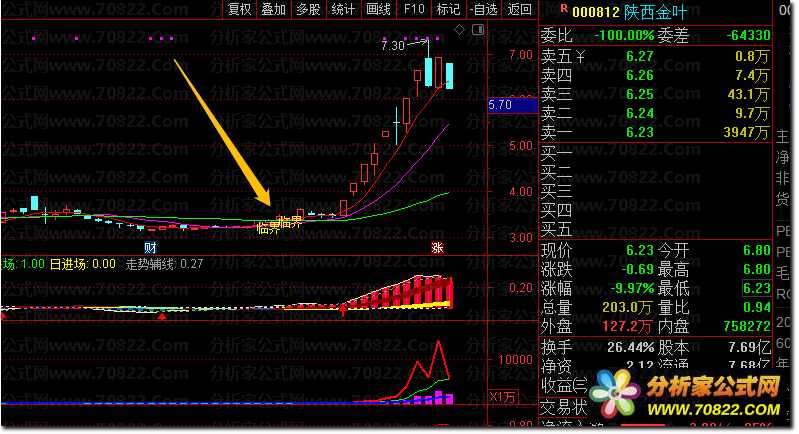The height and width of the screenshot is (434, 799).
Task: Click the 财 marker on the chart axis
Action: [x=150, y=248]
